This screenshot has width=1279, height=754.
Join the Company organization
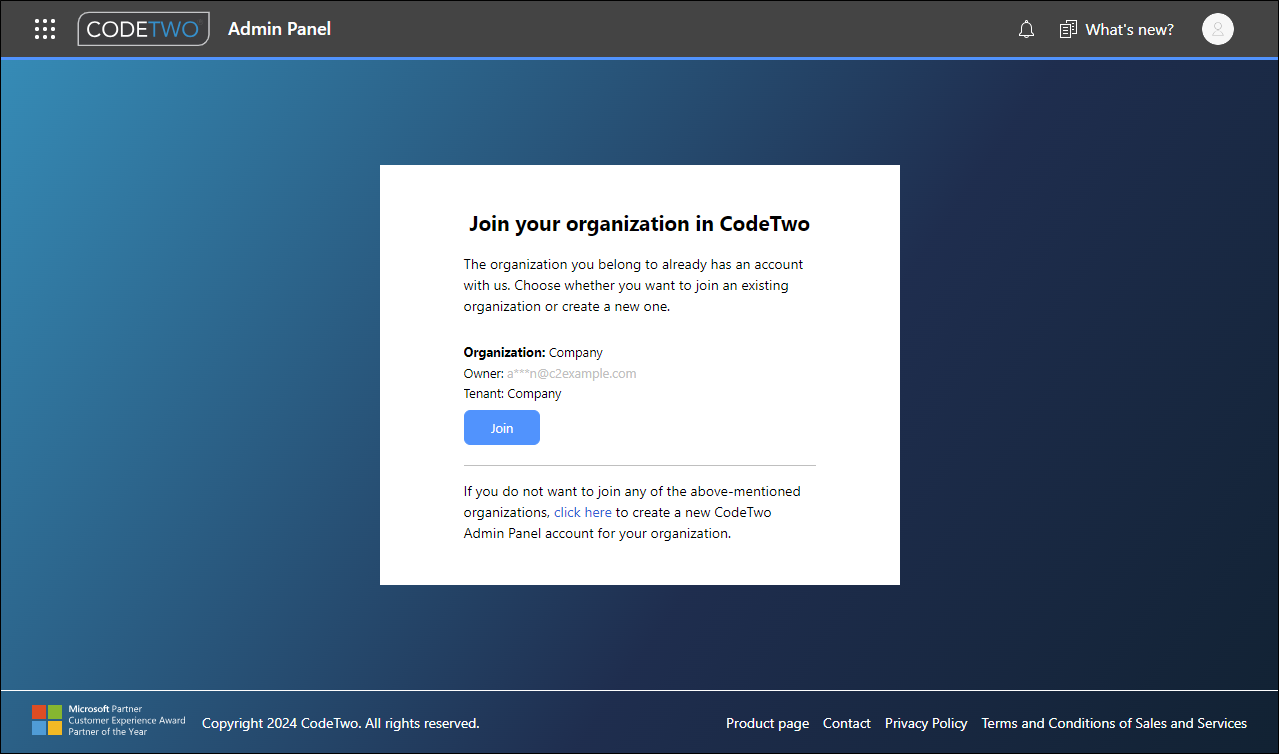point(502,428)
